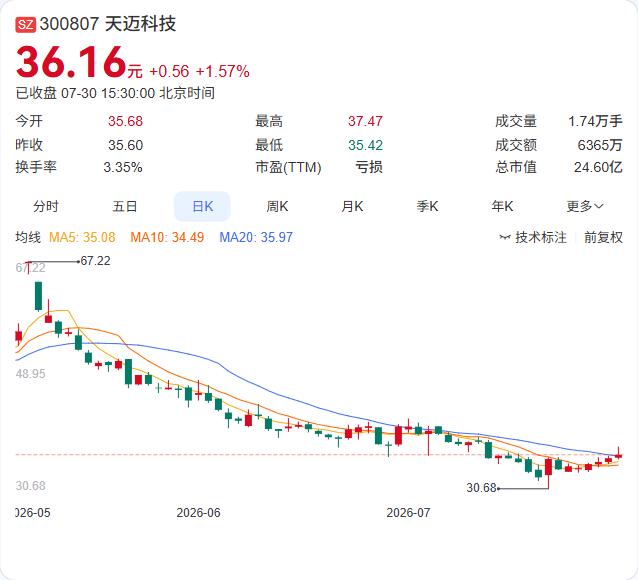This screenshot has height=580, width=638.
Task: Click the tall green candlestick below 67.22 high
Action: pos(38,296)
